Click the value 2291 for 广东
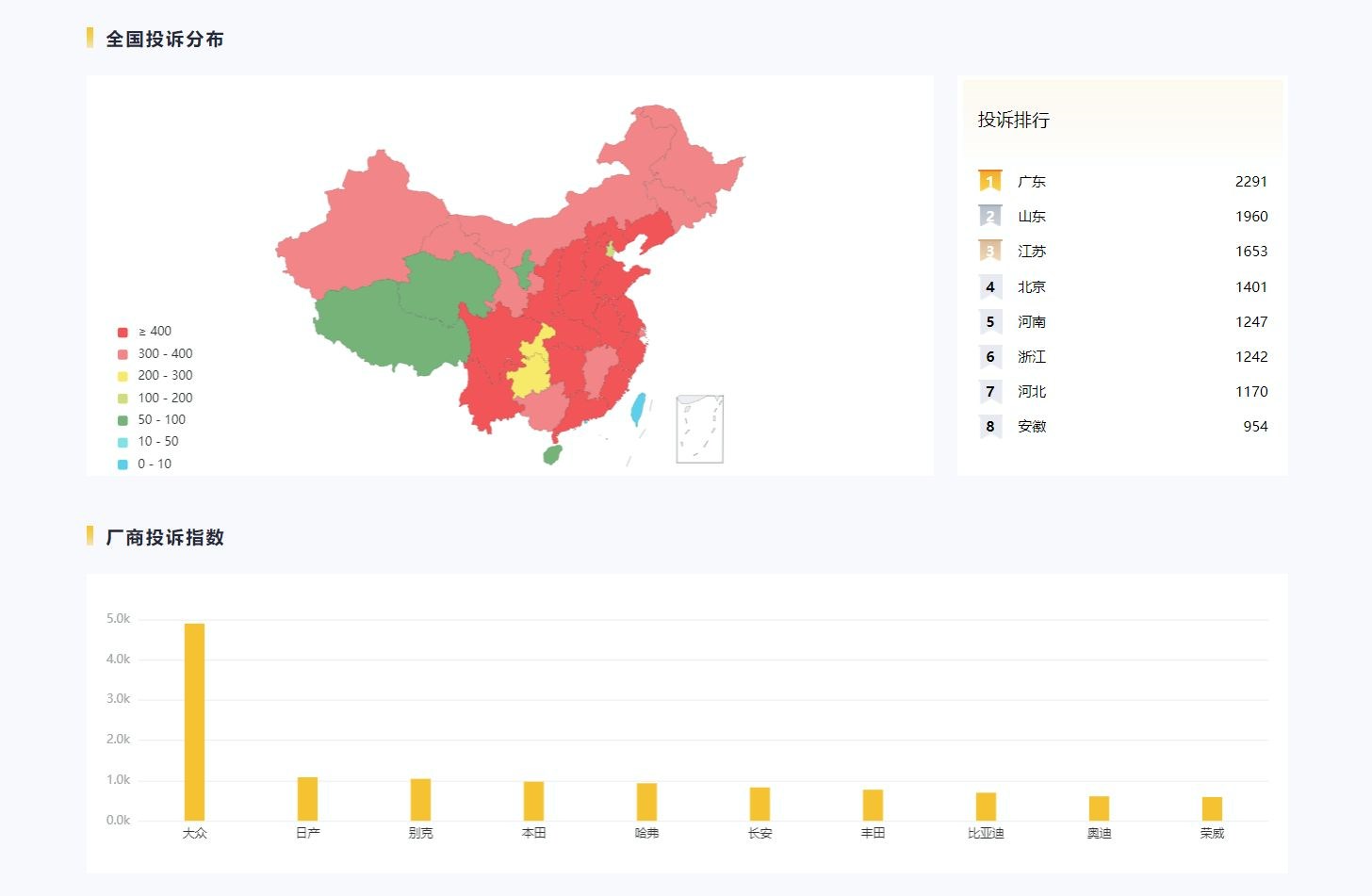 click(x=1251, y=181)
